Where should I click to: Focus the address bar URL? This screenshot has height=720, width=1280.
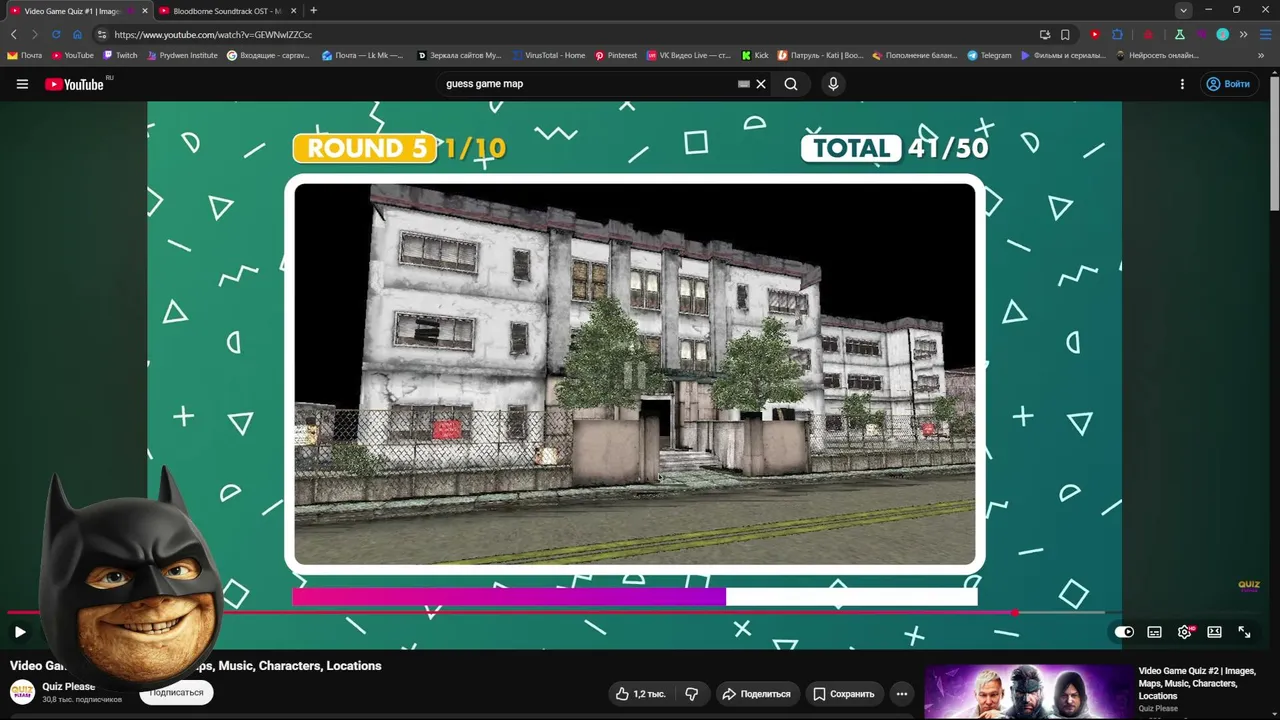tap(213, 34)
